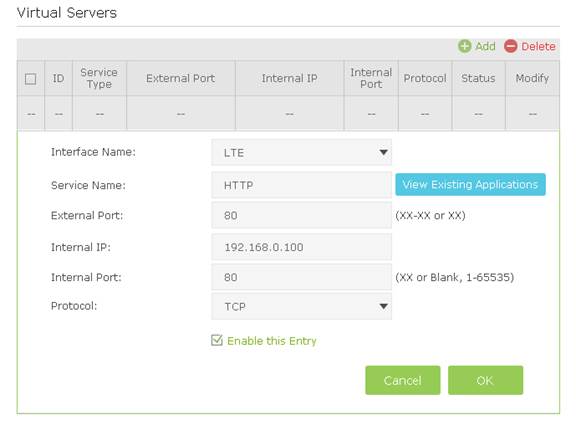Click the Status column header
The height and width of the screenshot is (425, 576).
[x=478, y=78]
